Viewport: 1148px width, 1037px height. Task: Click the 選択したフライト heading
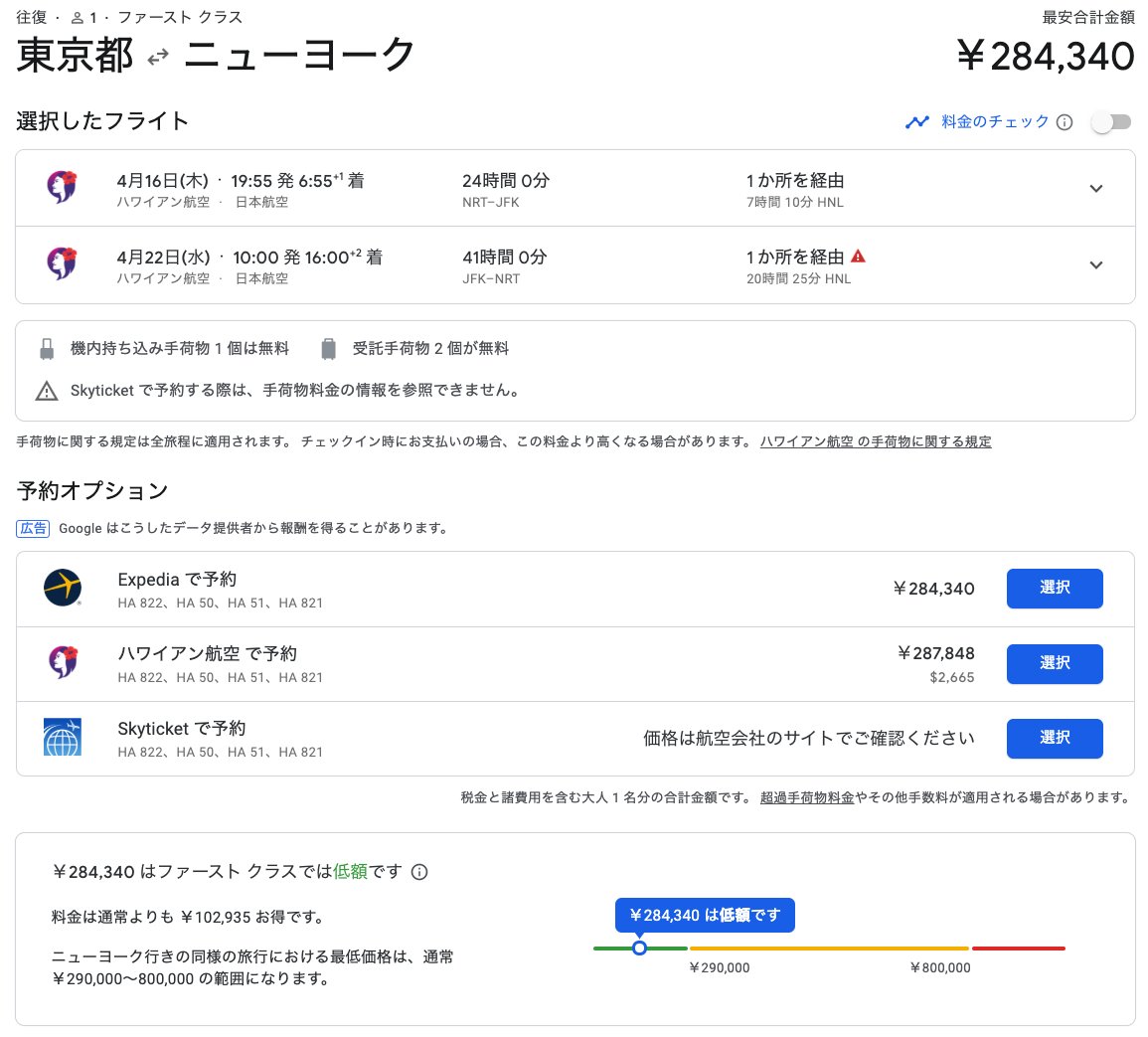(x=102, y=121)
